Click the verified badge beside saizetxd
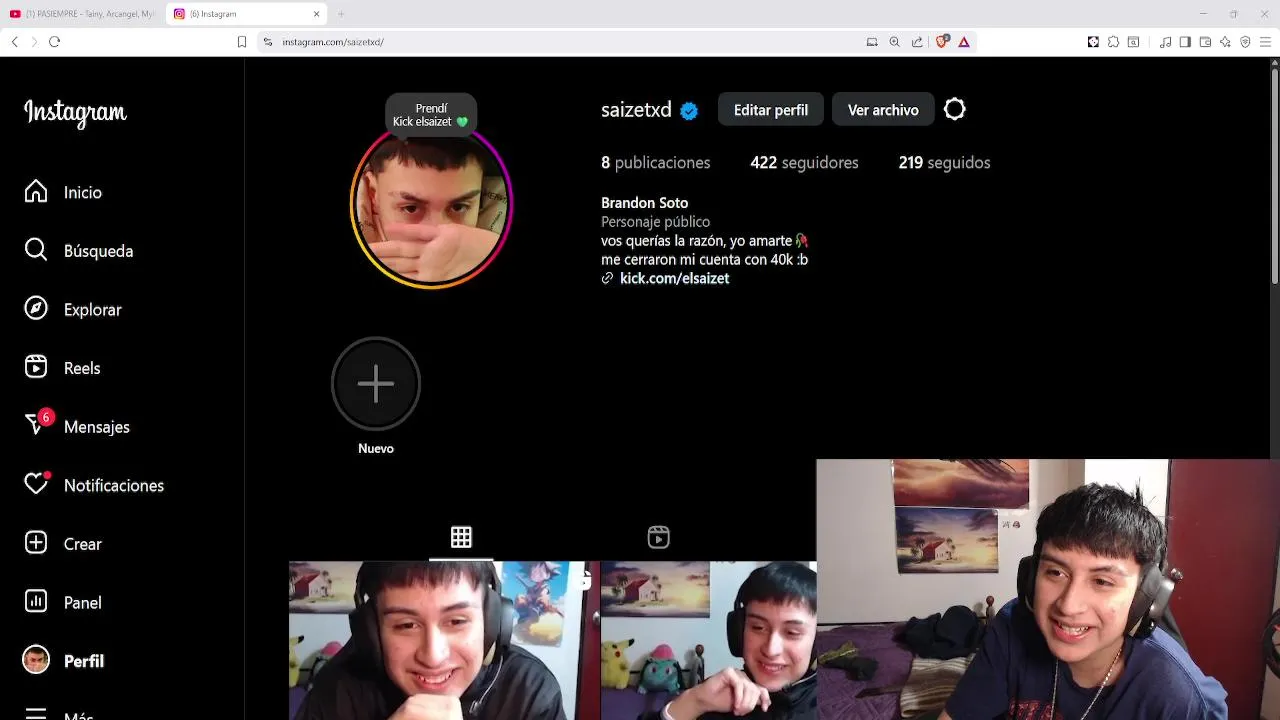 (689, 111)
